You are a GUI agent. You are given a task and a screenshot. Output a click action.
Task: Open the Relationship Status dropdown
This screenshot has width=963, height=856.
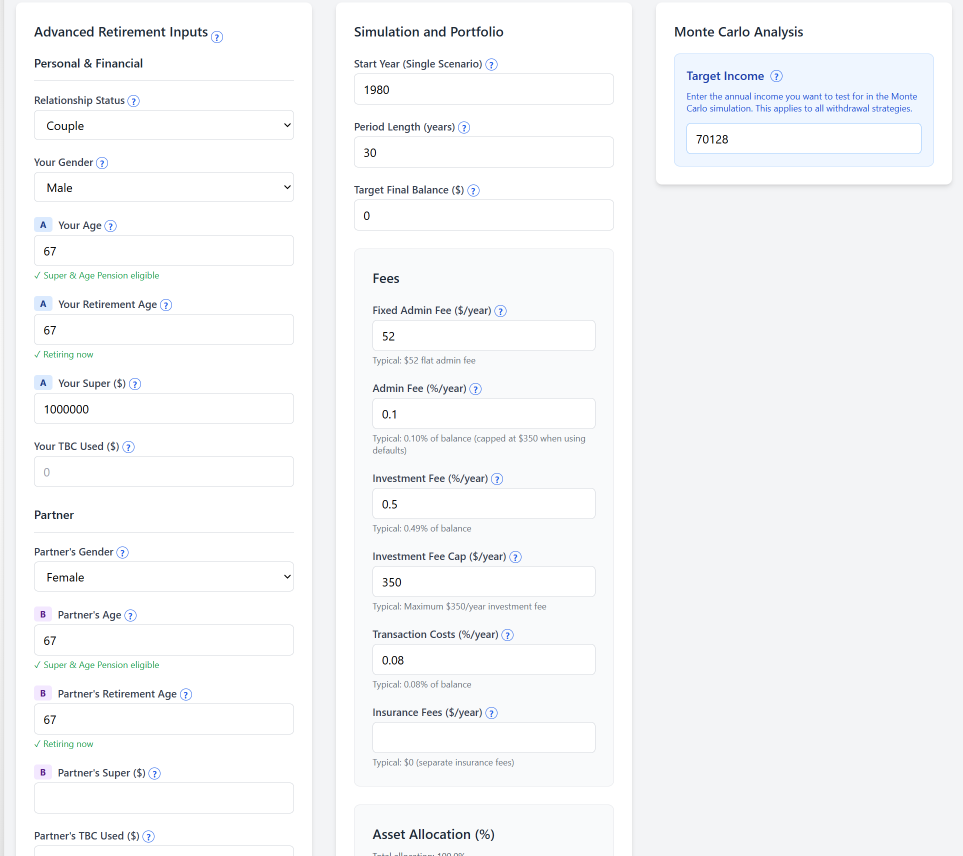164,126
